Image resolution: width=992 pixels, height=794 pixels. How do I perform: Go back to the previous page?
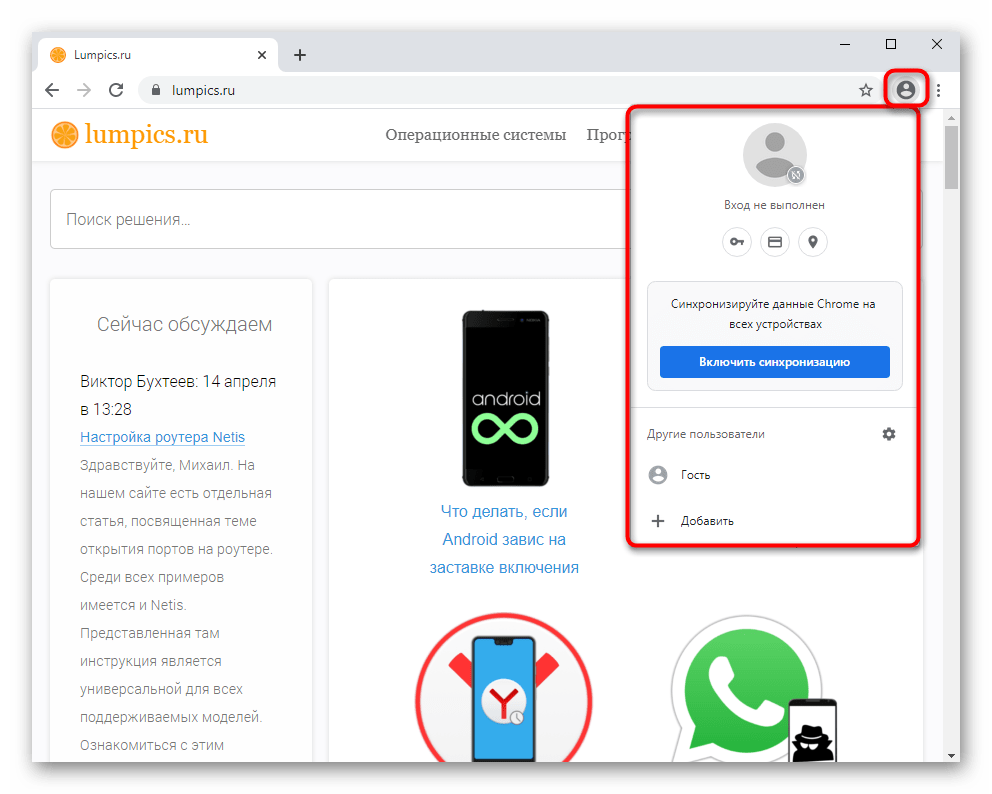tap(52, 90)
